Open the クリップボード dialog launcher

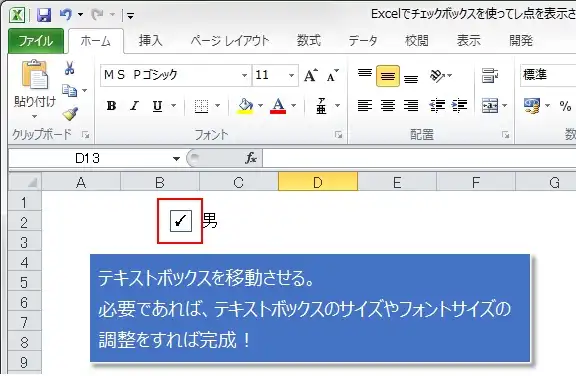[86, 135]
